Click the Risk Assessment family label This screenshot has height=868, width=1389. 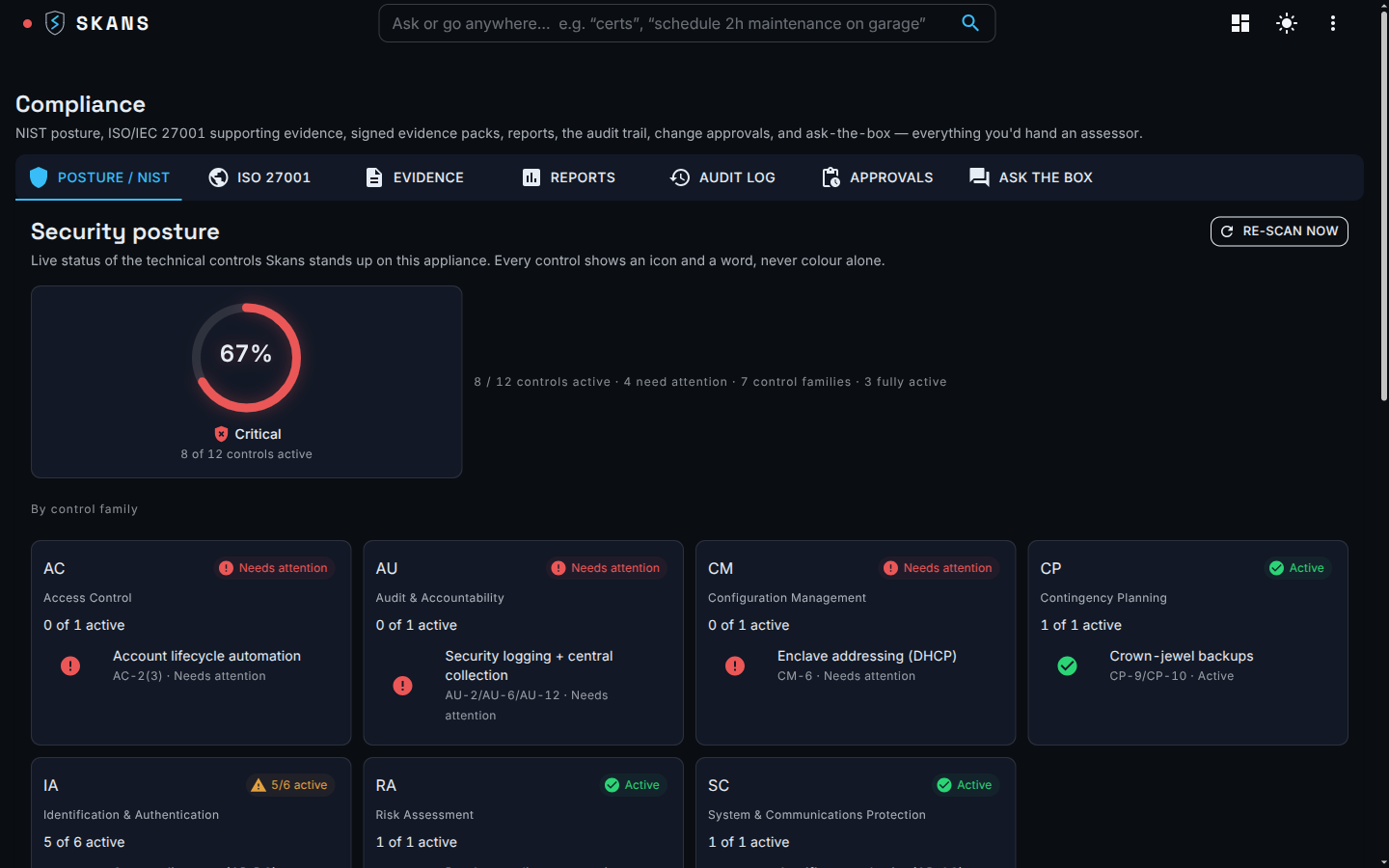click(424, 815)
